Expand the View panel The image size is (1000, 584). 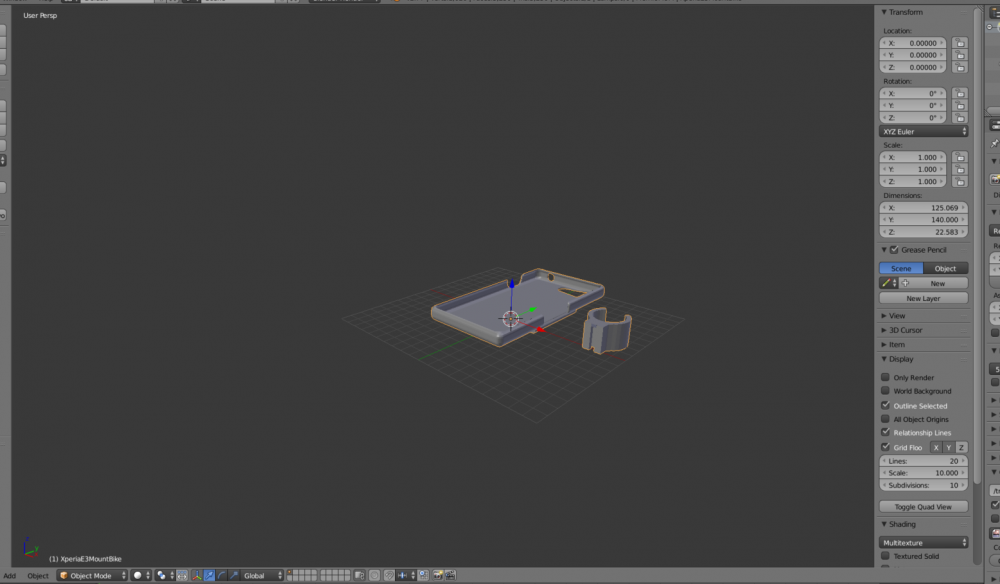tap(885, 316)
